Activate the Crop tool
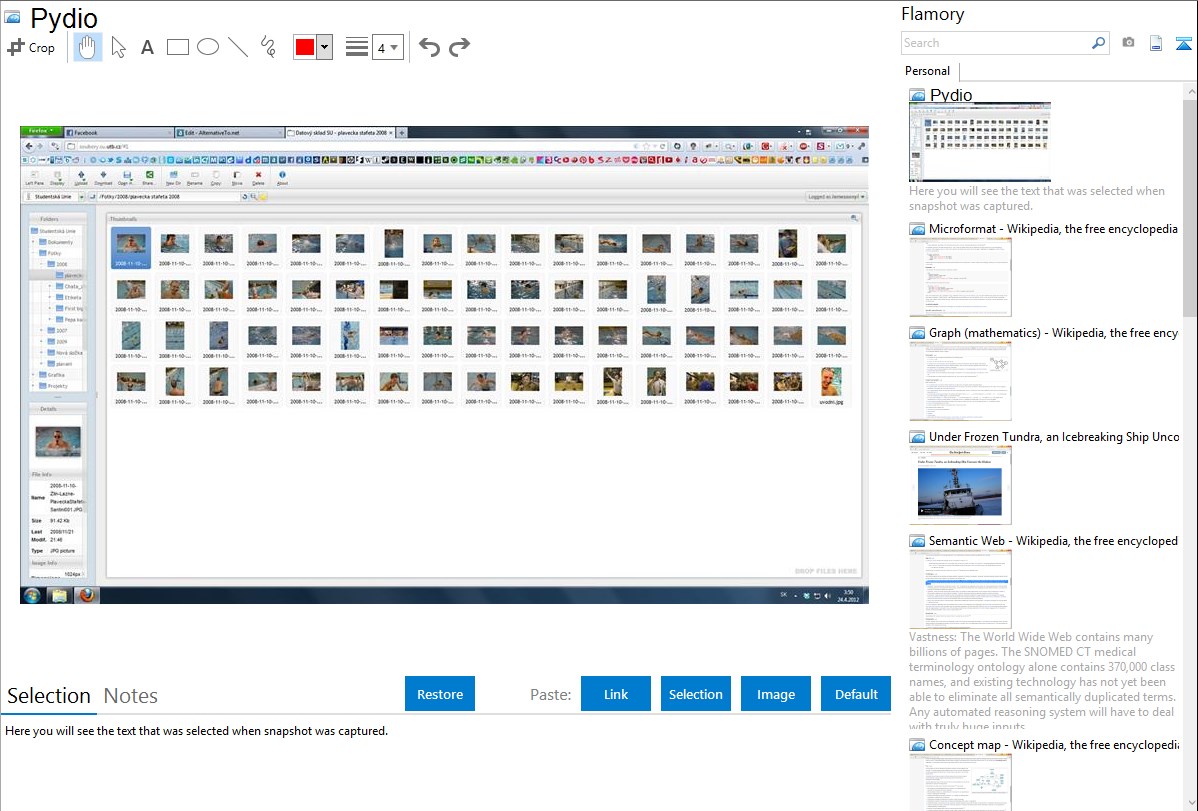 pyautogui.click(x=31, y=47)
